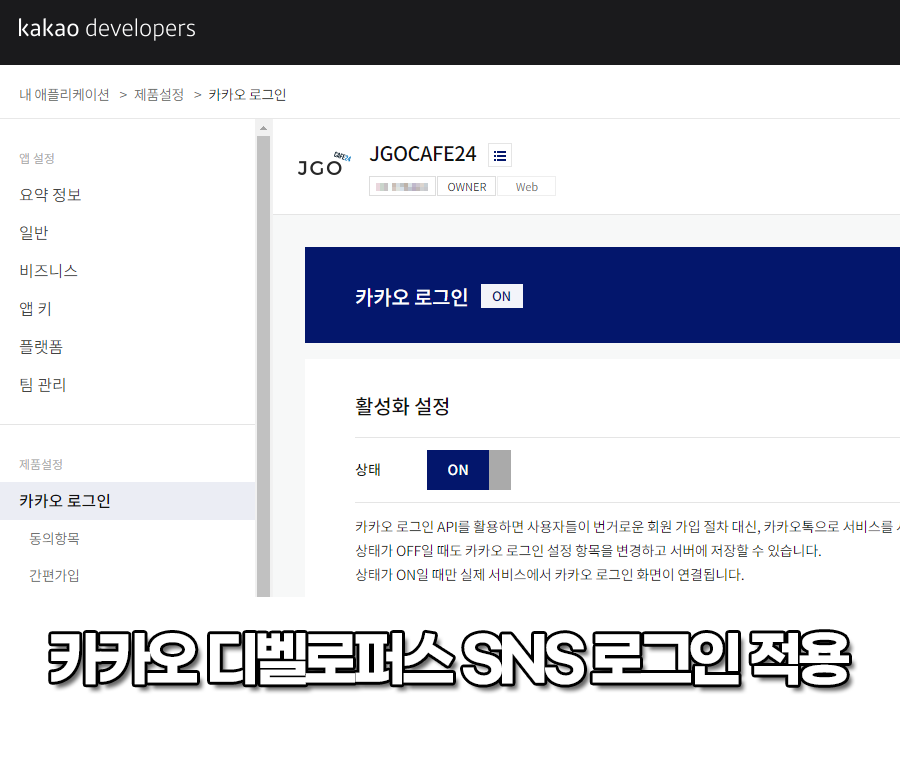Select 일반 in the sidebar
Viewport: 900px width, 775px height.
point(34,232)
